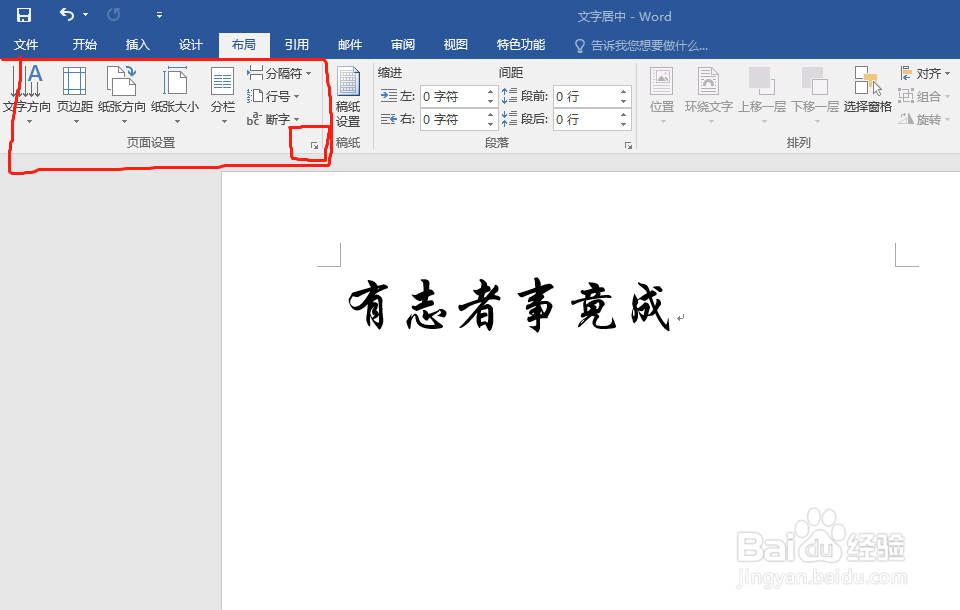Decrease the 段前 spacing value
Screen dimensions: 960x610
[623, 101]
